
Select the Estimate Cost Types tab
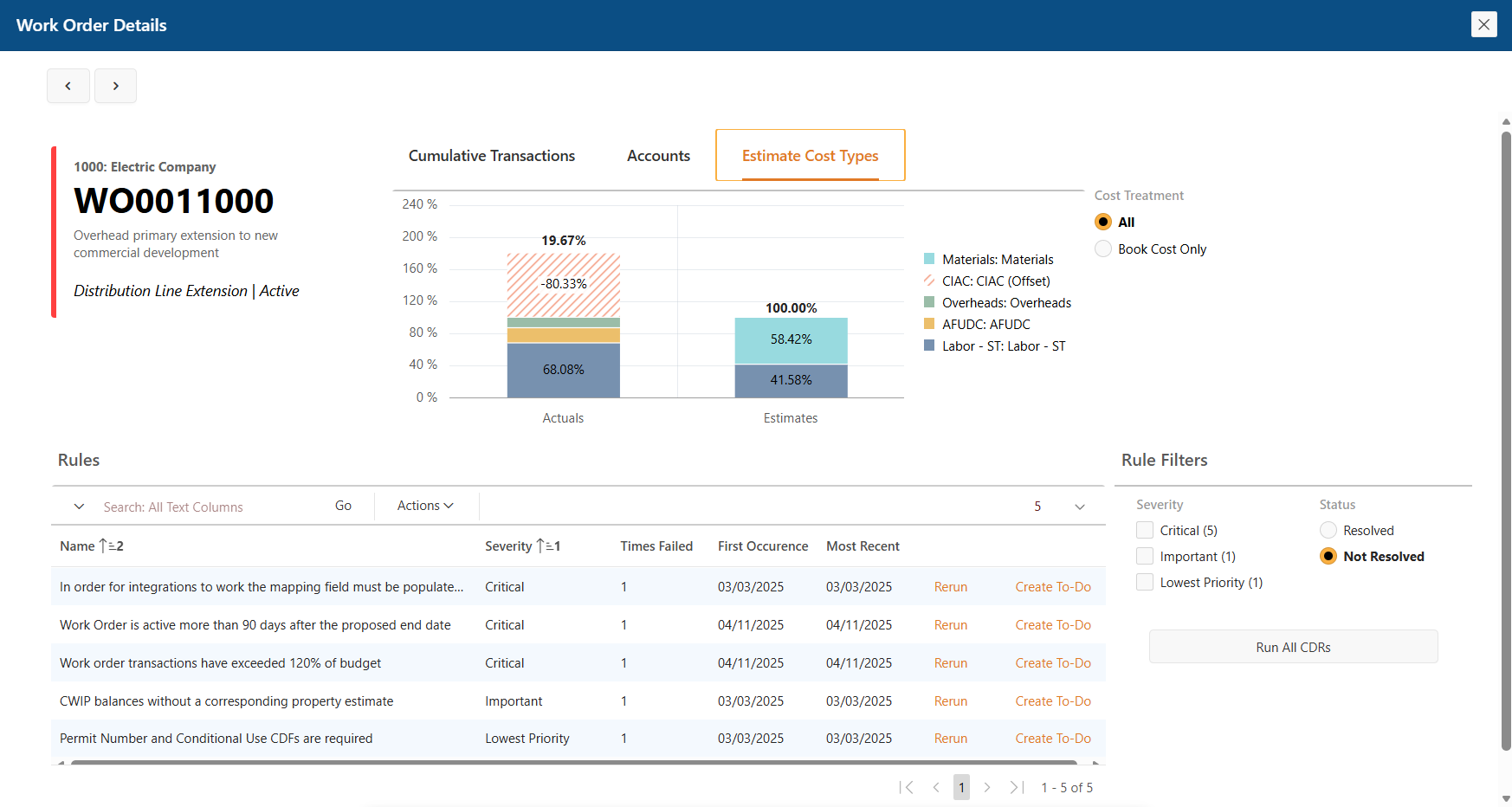point(810,156)
